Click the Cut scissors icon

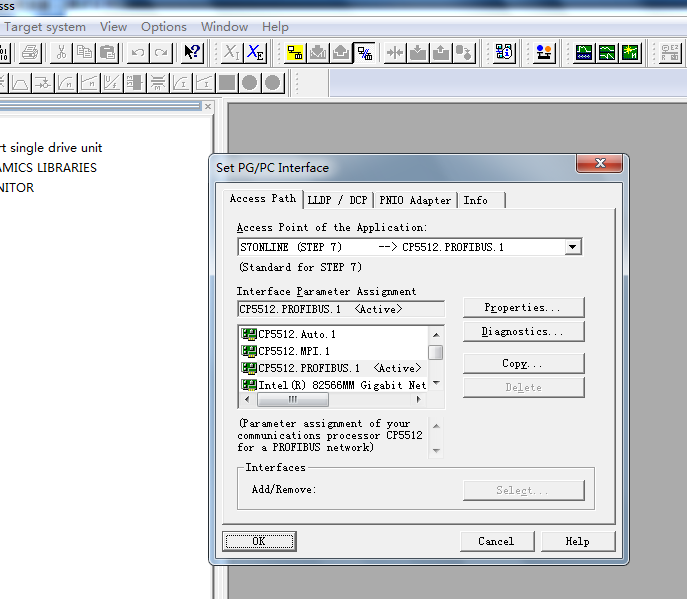pos(61,53)
